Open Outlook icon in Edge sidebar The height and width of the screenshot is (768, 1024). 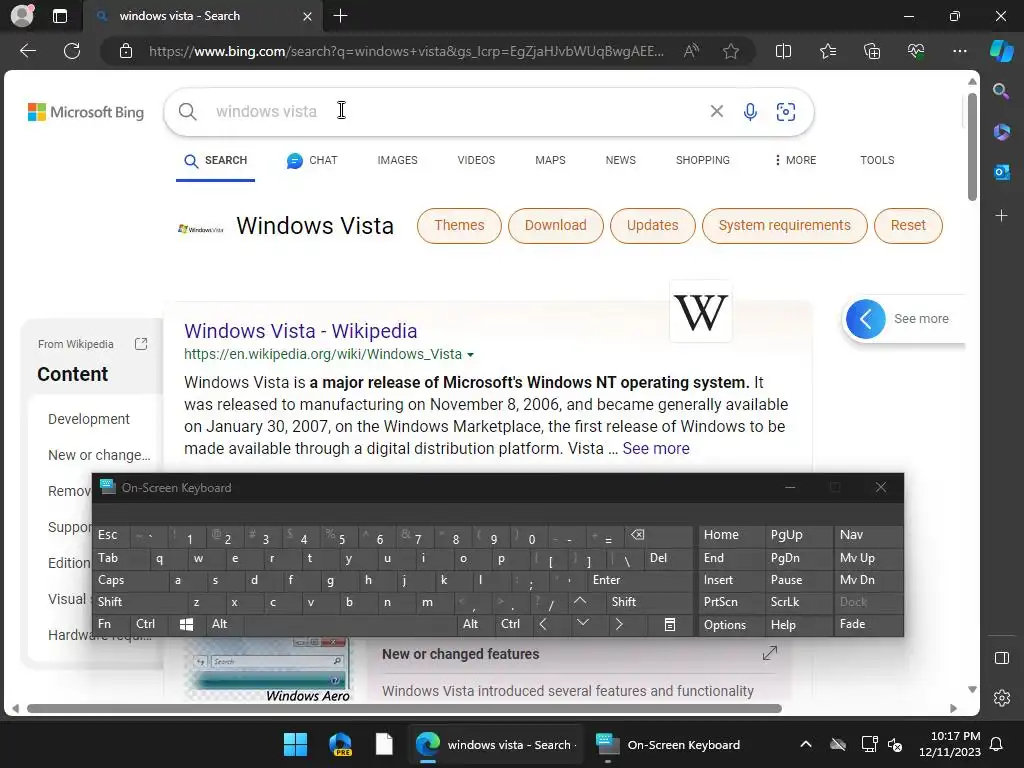pos(1001,172)
